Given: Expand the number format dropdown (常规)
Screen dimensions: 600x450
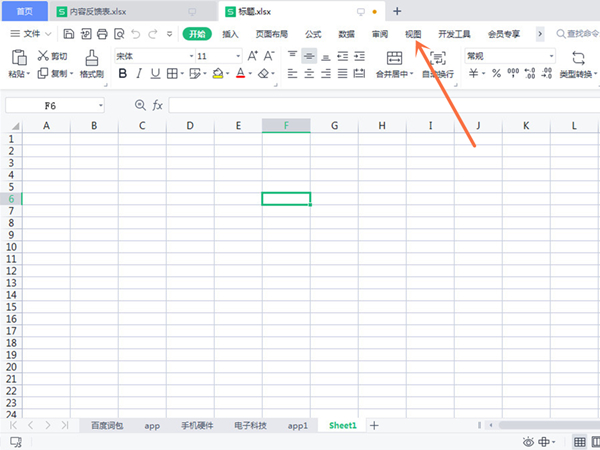Looking at the screenshot, I should pyautogui.click(x=550, y=56).
